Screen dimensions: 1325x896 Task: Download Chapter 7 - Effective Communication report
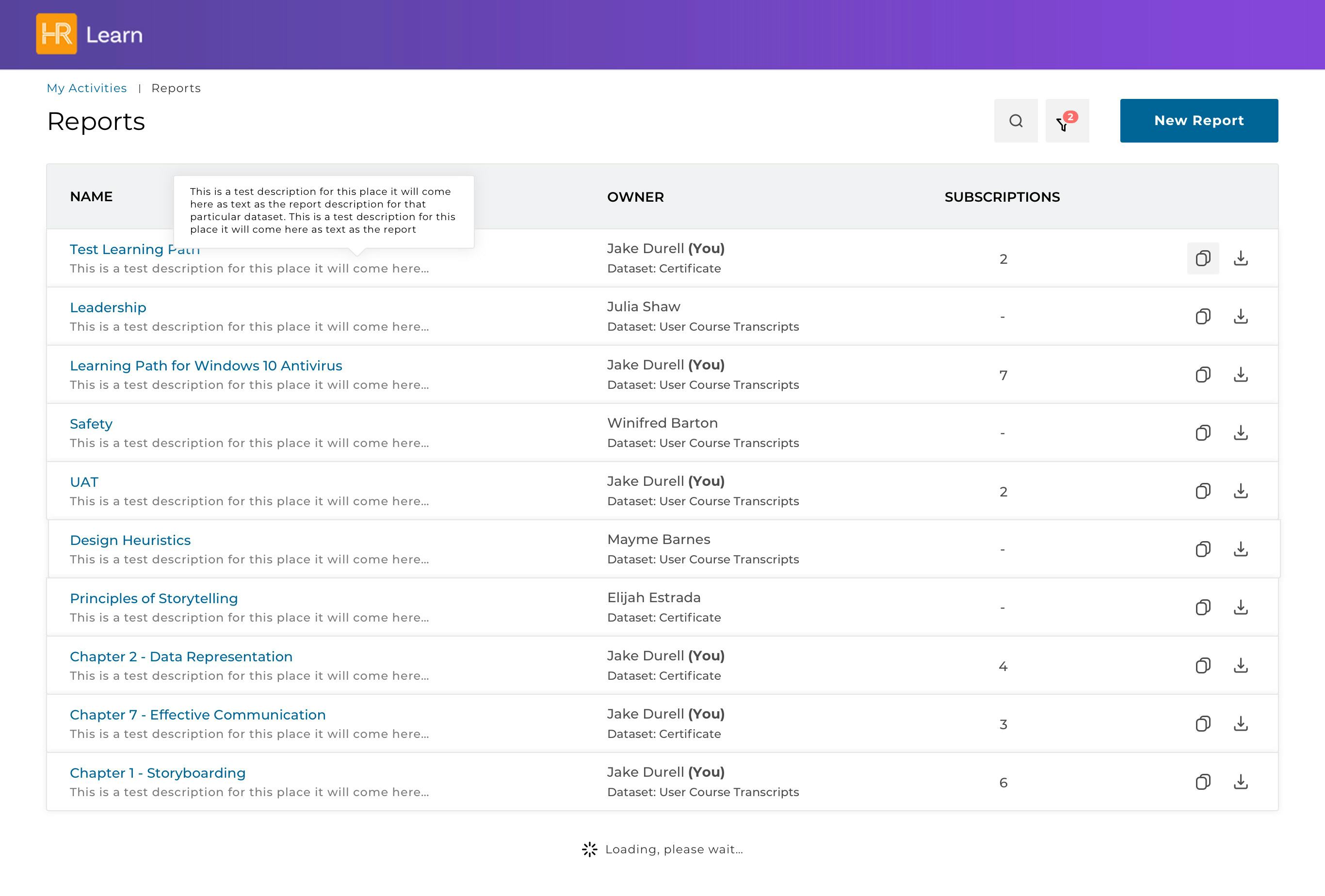[1241, 723]
